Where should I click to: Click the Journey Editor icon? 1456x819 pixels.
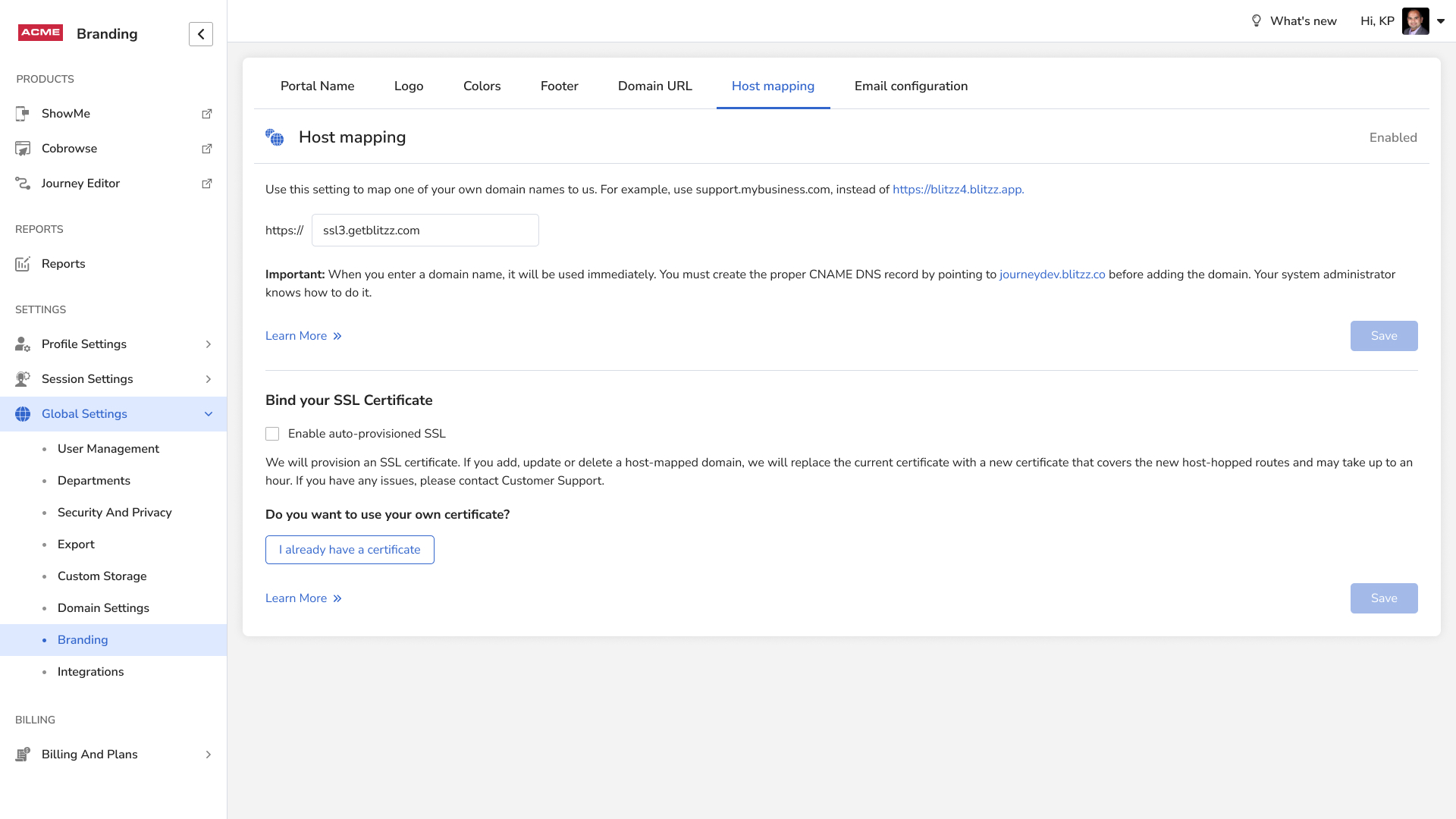[x=23, y=184]
